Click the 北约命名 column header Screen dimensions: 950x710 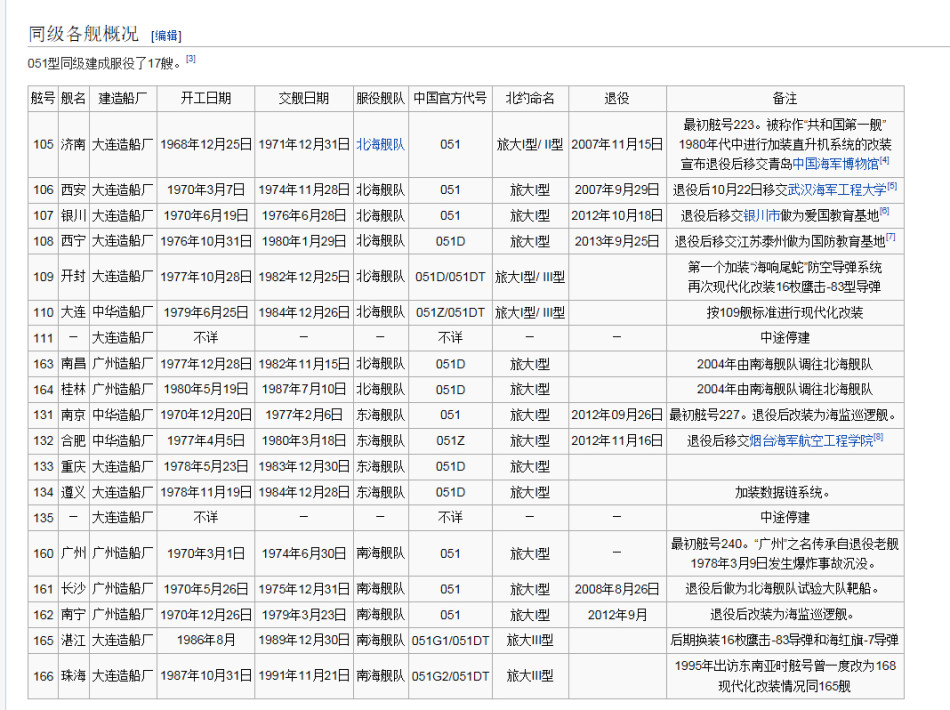(530, 98)
